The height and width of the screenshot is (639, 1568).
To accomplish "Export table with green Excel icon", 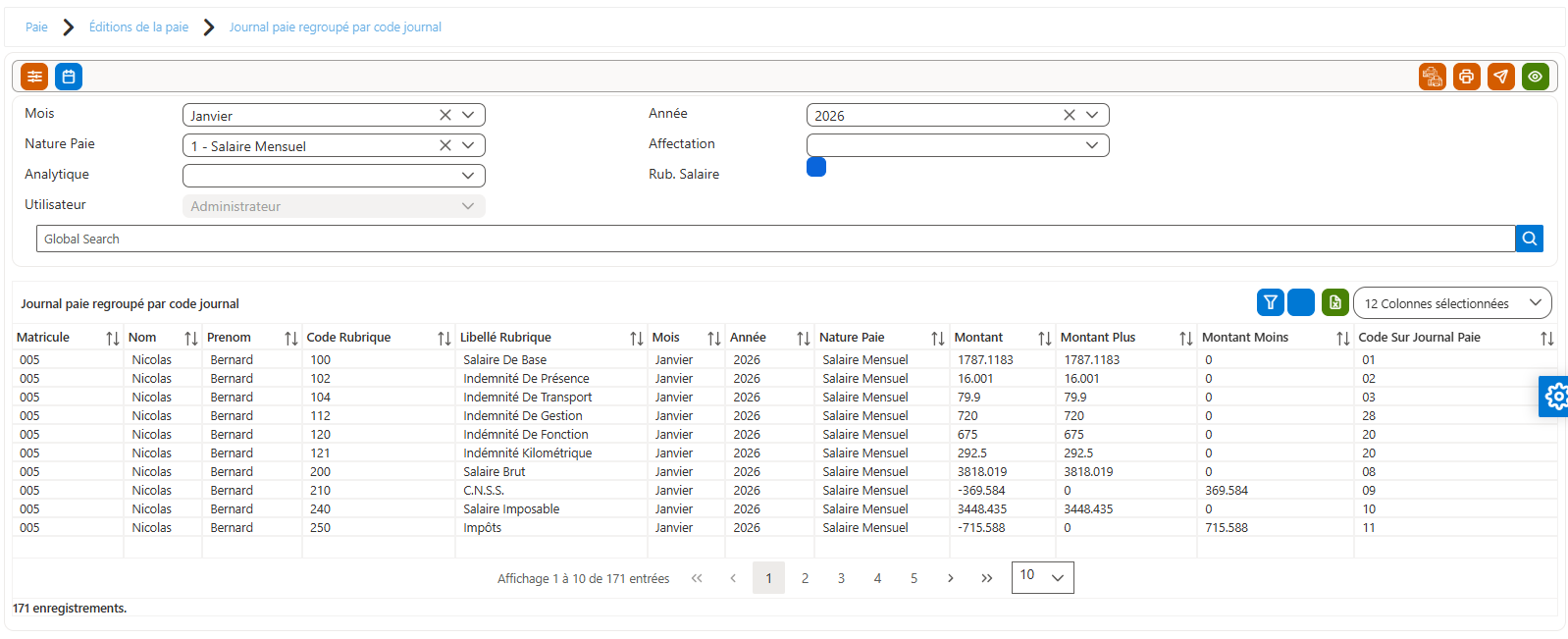I will (1335, 302).
